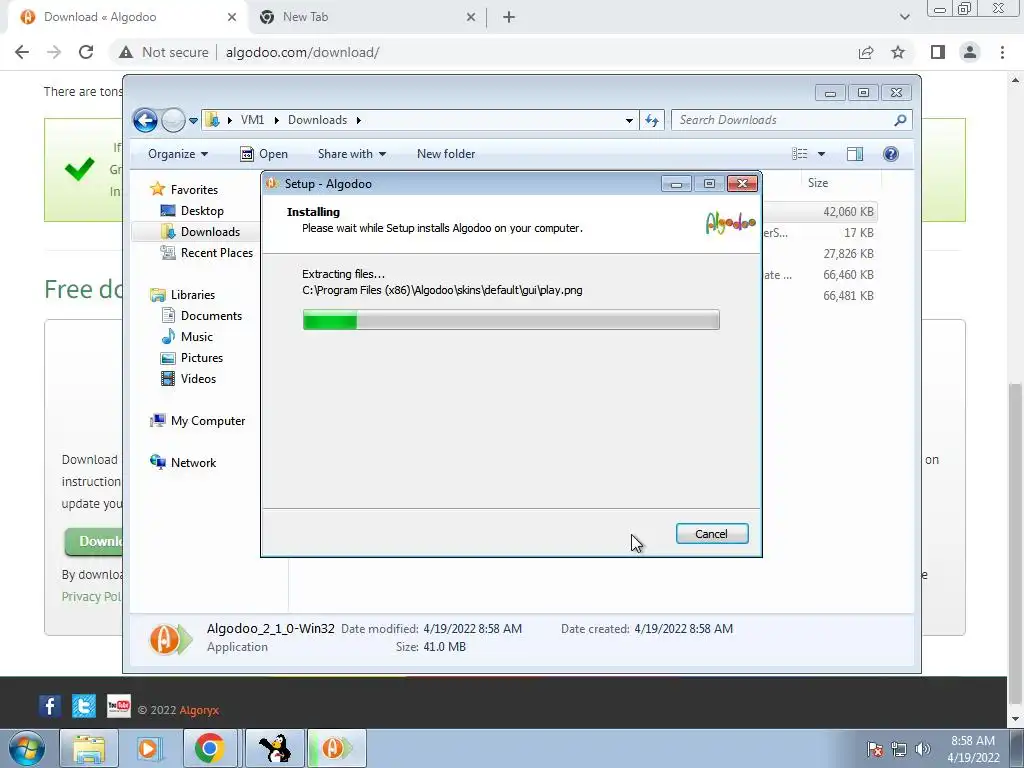The image size is (1024, 768).
Task: Create a New folder from the toolbar
Action: pyautogui.click(x=446, y=154)
